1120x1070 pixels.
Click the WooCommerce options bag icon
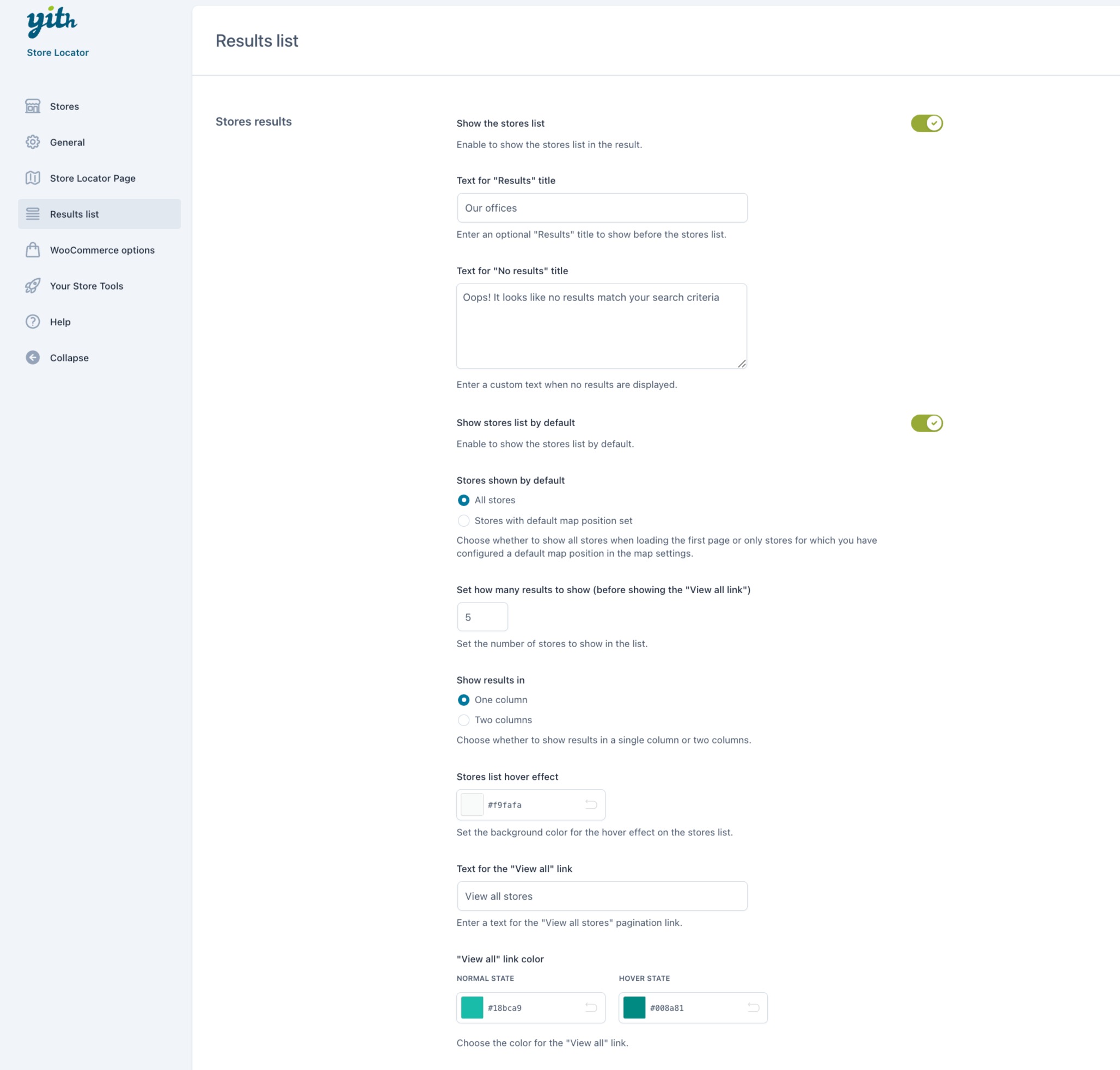coord(33,250)
